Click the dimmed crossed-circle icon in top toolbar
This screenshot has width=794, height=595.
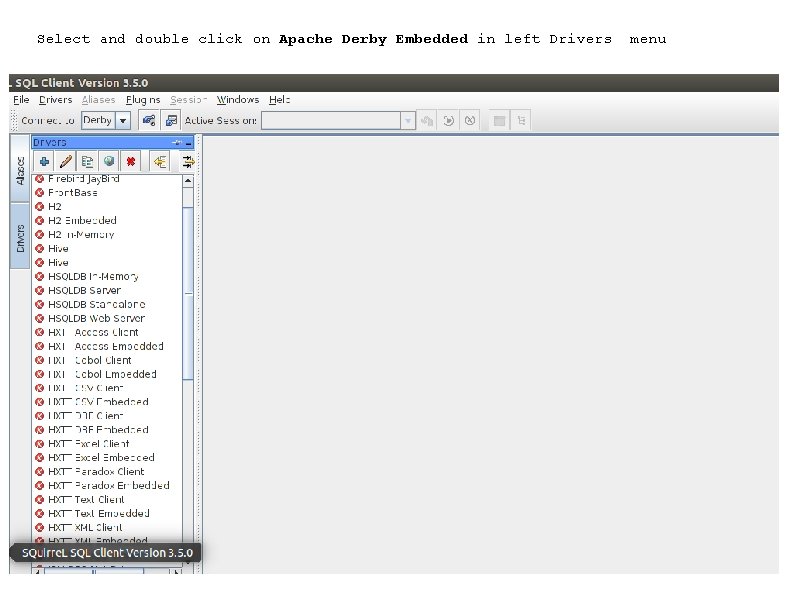click(470, 121)
